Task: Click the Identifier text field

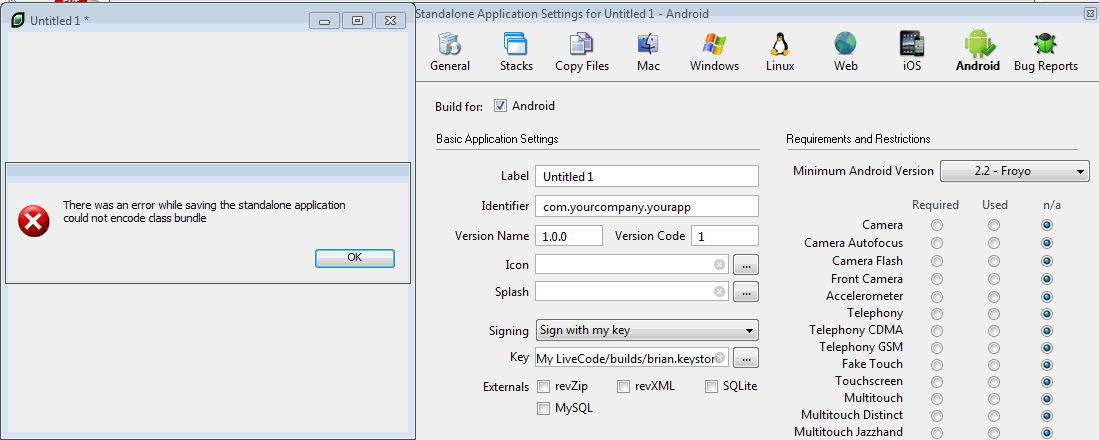Action: tap(646, 206)
